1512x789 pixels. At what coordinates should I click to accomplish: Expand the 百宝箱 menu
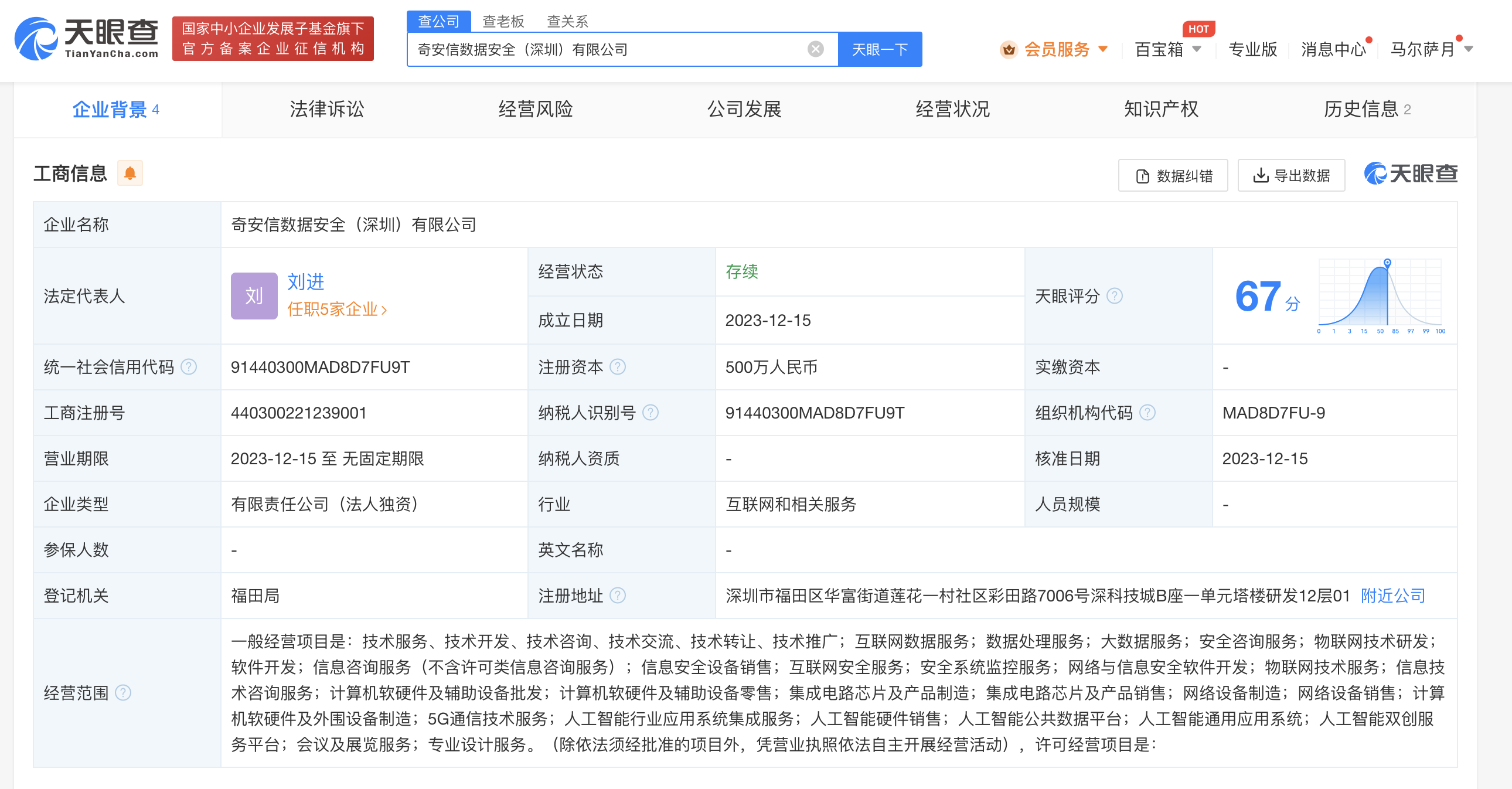(1167, 49)
